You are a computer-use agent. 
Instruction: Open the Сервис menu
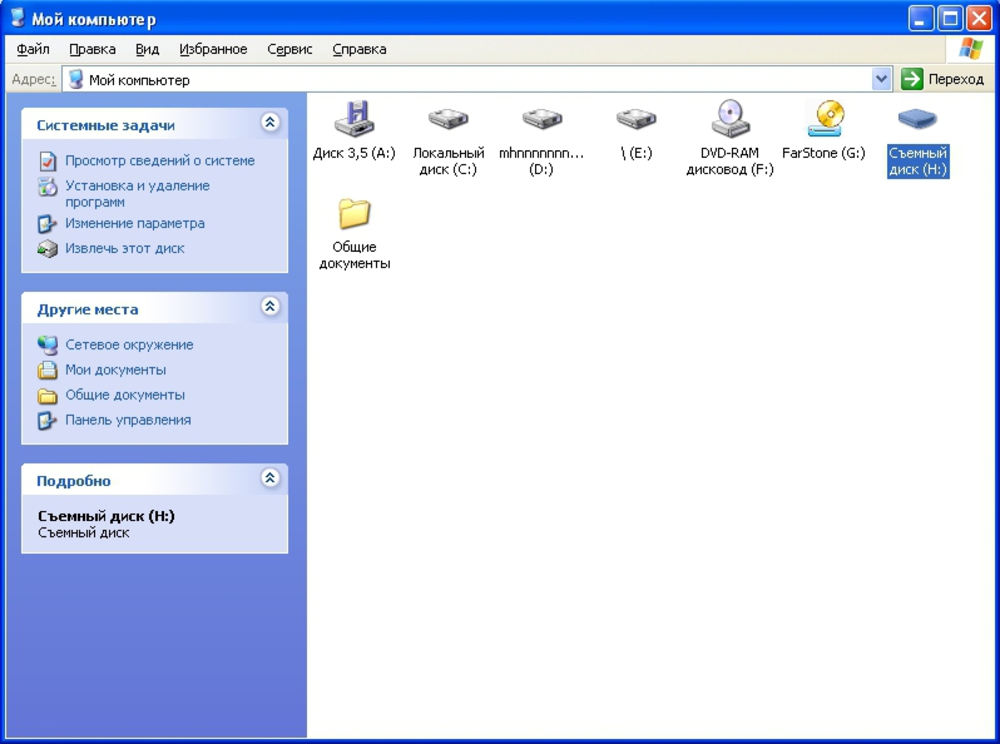290,49
